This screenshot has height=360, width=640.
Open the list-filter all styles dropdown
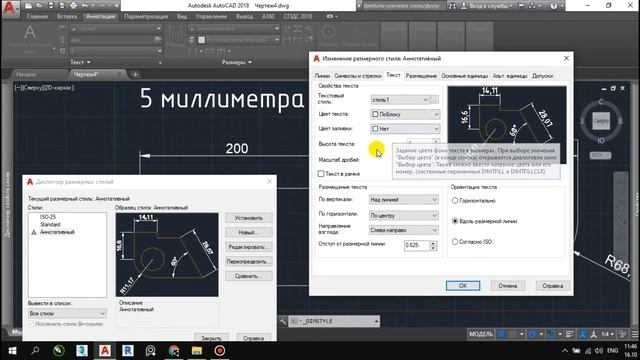click(67, 313)
